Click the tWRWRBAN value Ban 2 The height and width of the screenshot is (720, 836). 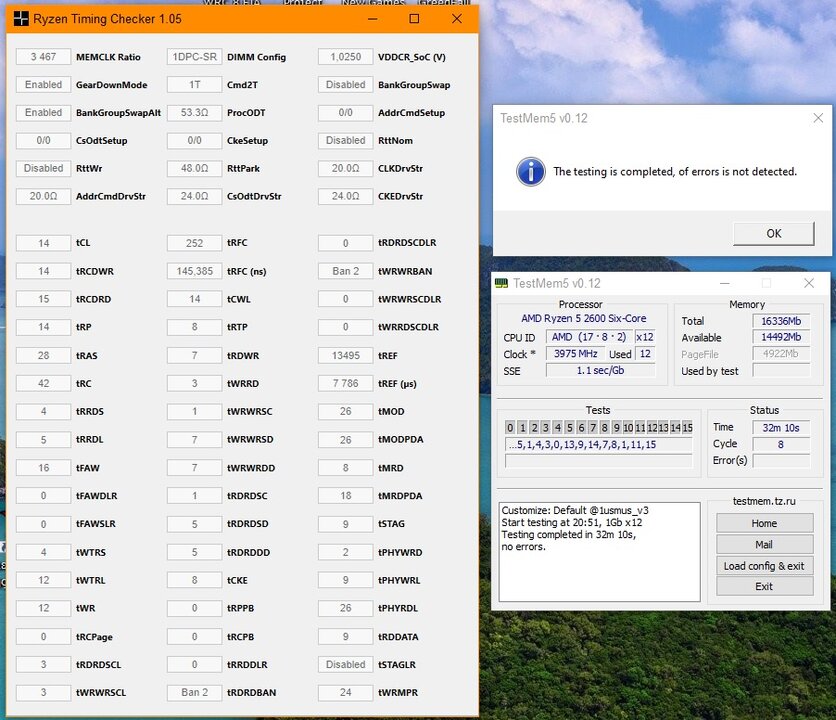click(x=345, y=271)
